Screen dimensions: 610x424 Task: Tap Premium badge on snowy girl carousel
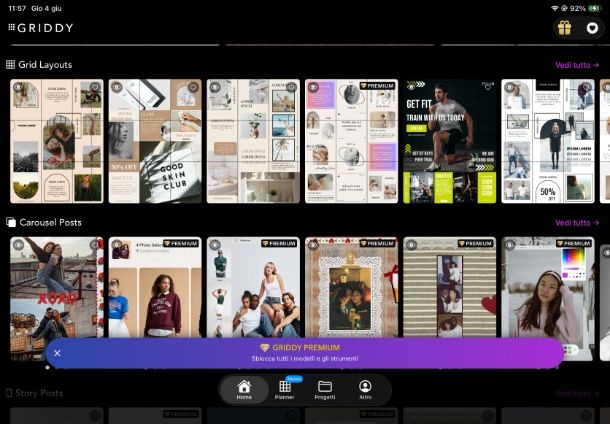pyautogui.click(x=574, y=244)
